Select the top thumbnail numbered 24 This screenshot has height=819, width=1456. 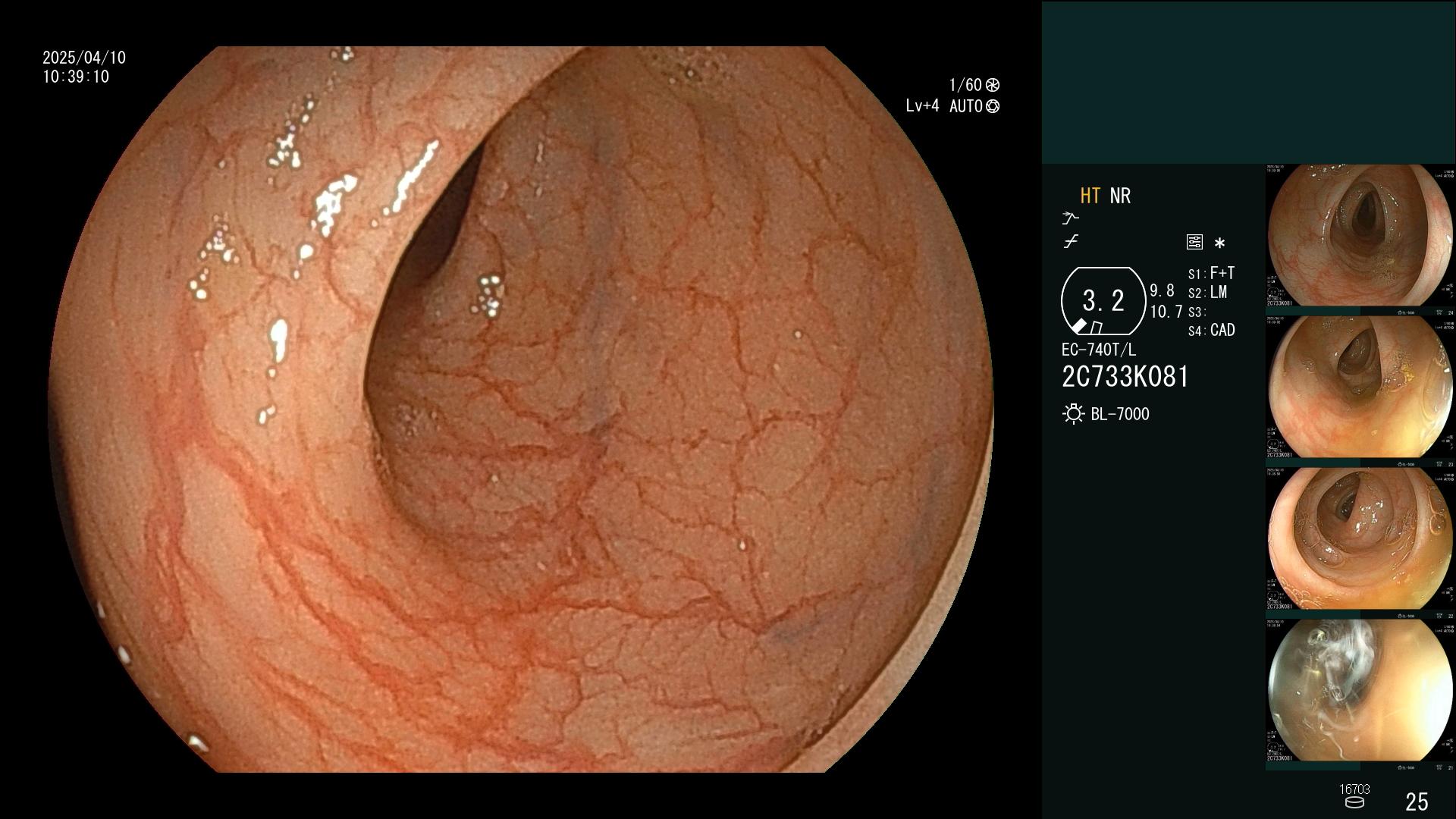pos(1360,240)
